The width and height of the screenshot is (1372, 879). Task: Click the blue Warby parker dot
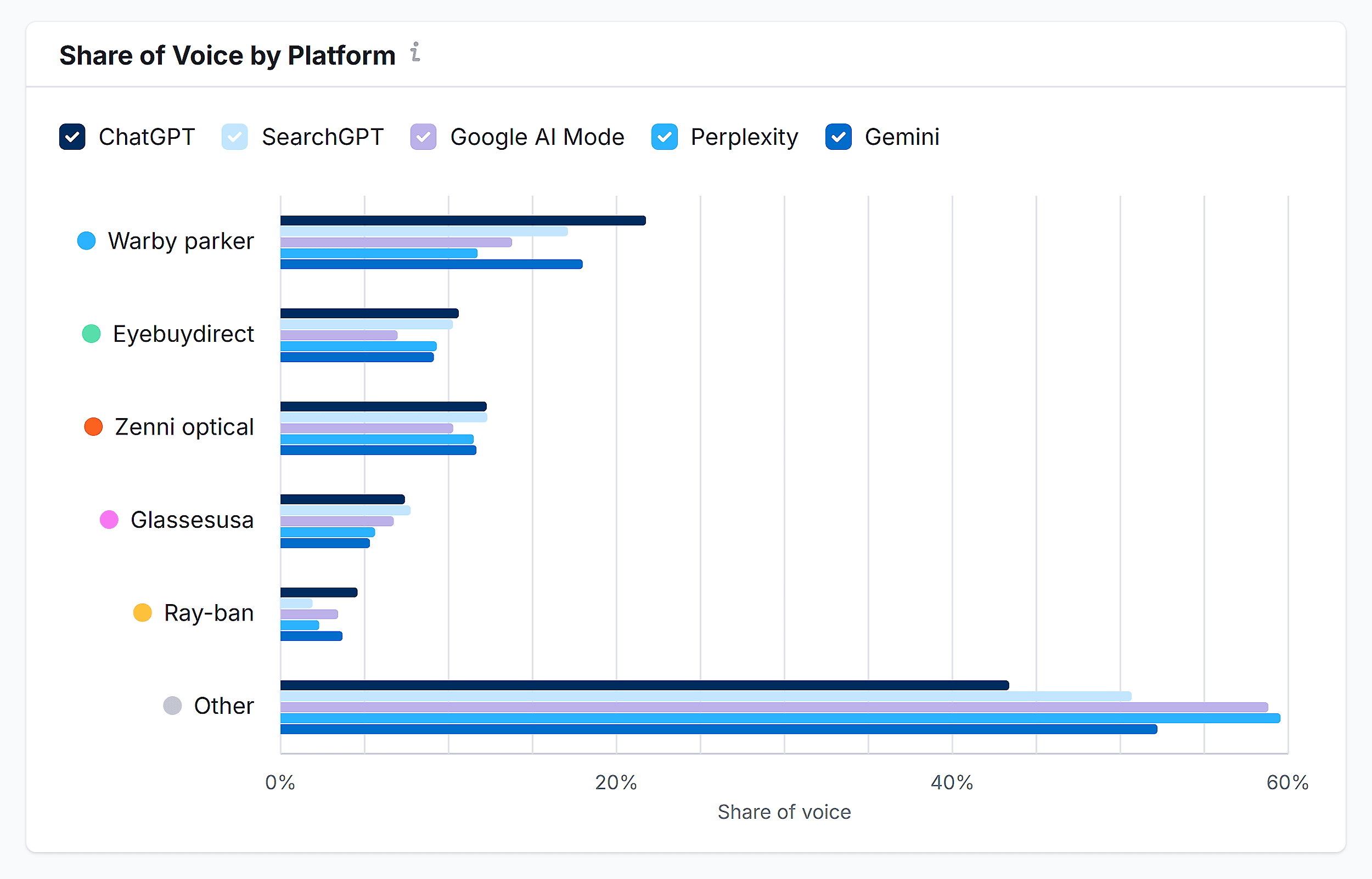(x=86, y=241)
